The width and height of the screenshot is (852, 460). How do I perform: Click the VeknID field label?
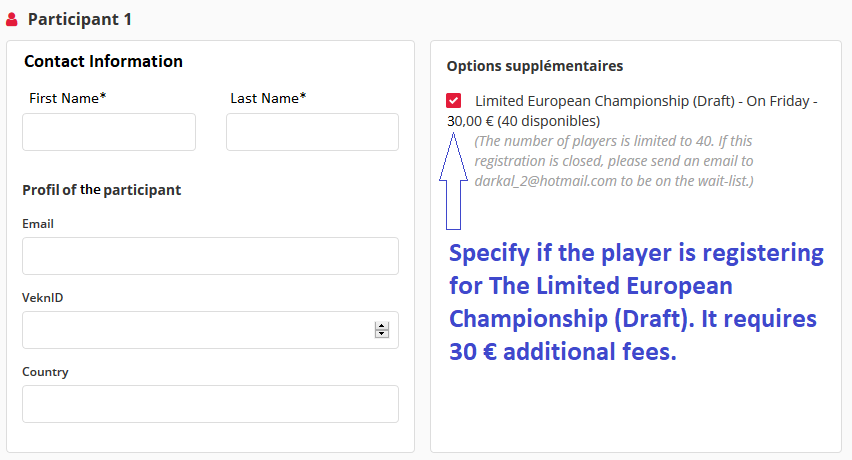42,298
